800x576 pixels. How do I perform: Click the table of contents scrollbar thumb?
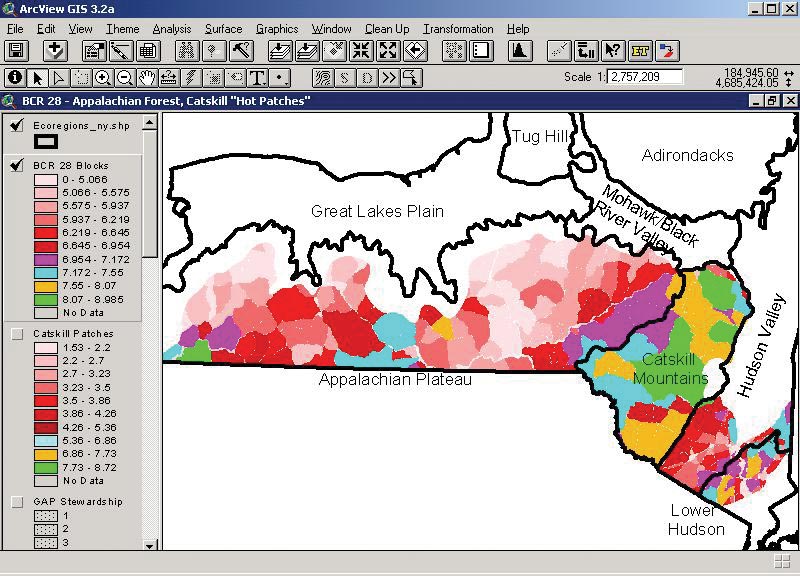click(x=149, y=194)
